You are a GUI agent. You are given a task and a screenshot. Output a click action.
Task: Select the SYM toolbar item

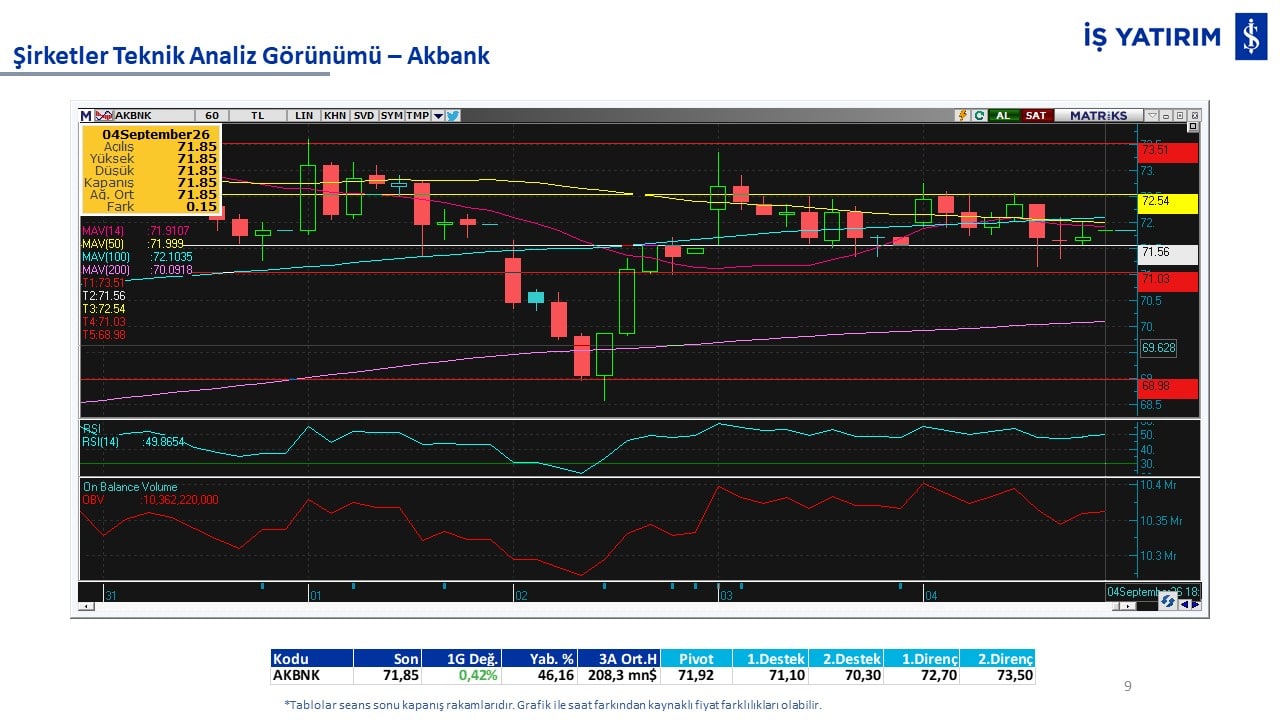[392, 116]
